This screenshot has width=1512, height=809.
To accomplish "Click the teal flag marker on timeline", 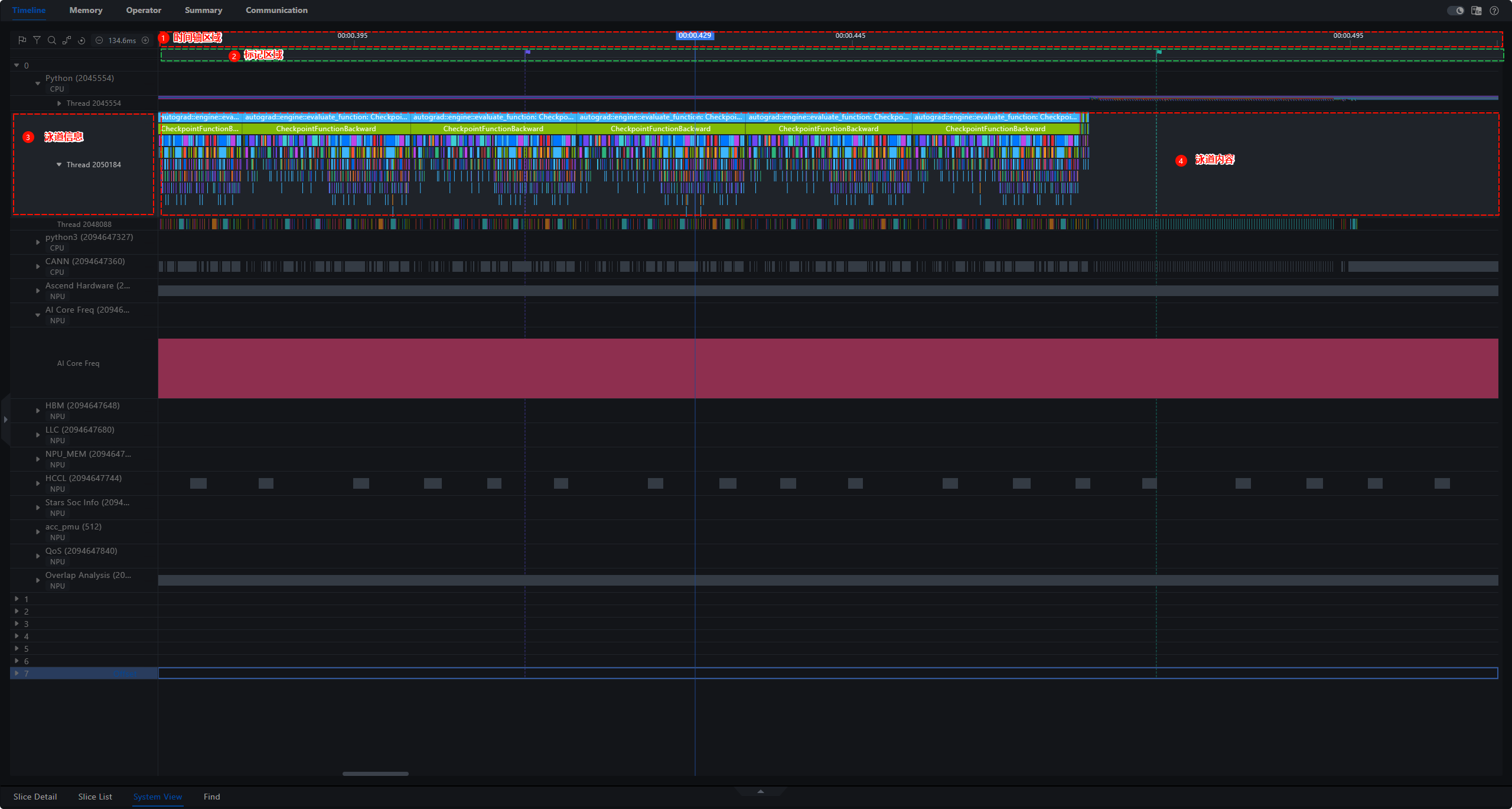I will [1159, 53].
